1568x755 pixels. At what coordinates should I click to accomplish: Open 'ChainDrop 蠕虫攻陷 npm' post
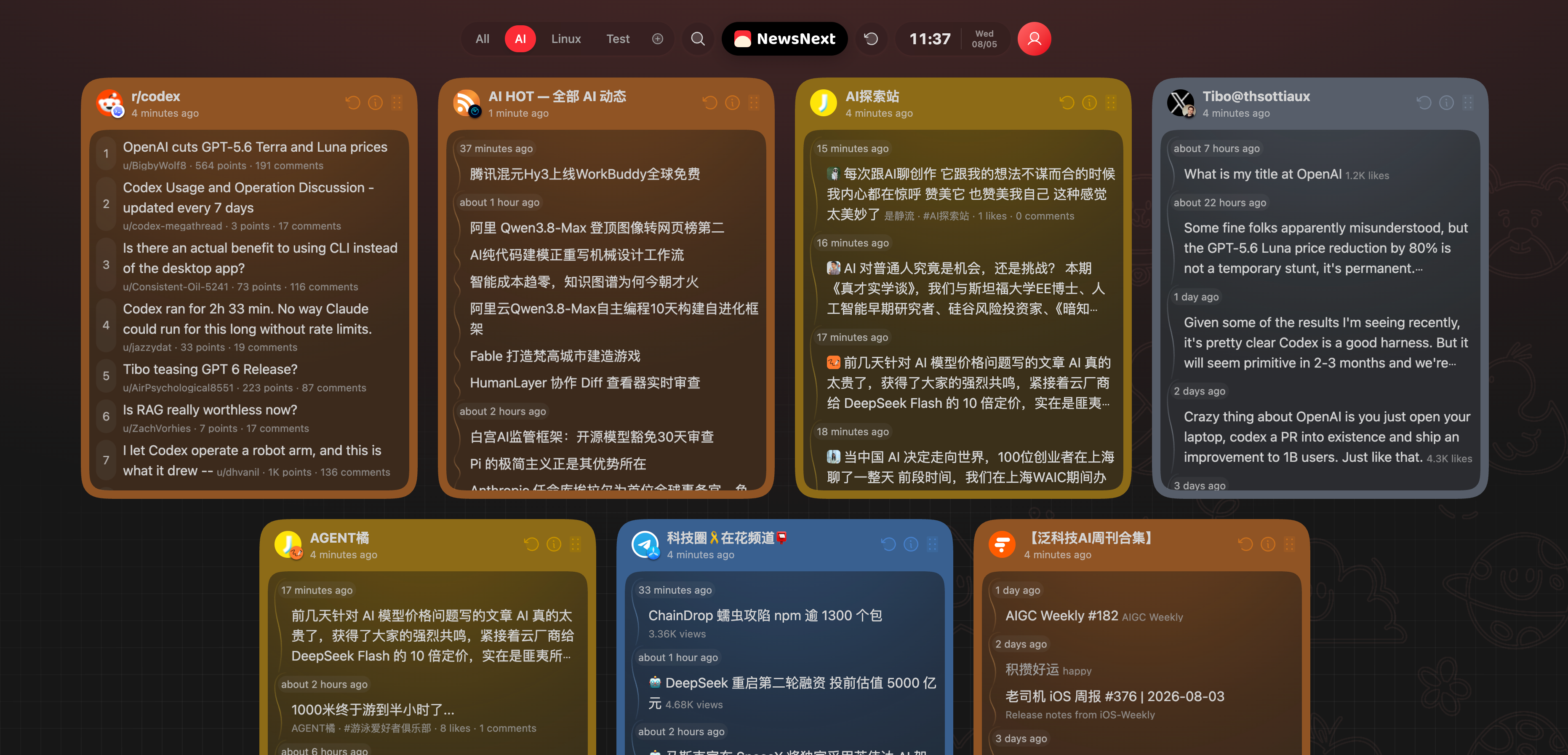point(765,616)
